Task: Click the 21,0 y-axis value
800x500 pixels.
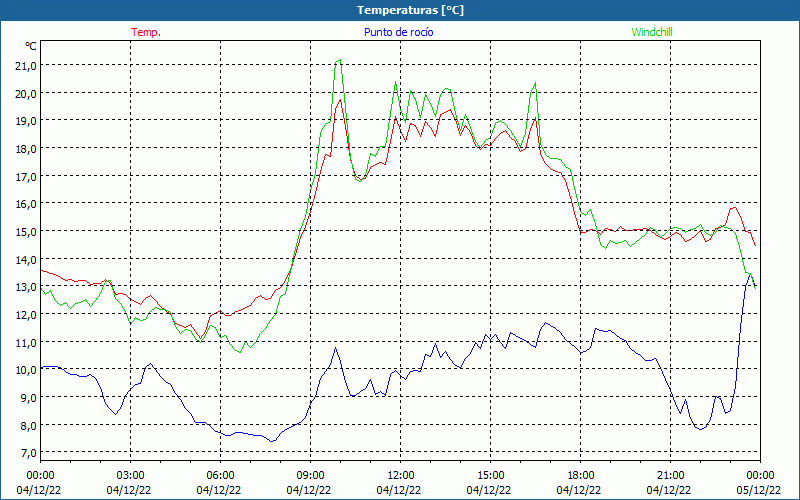Action: [x=27, y=65]
